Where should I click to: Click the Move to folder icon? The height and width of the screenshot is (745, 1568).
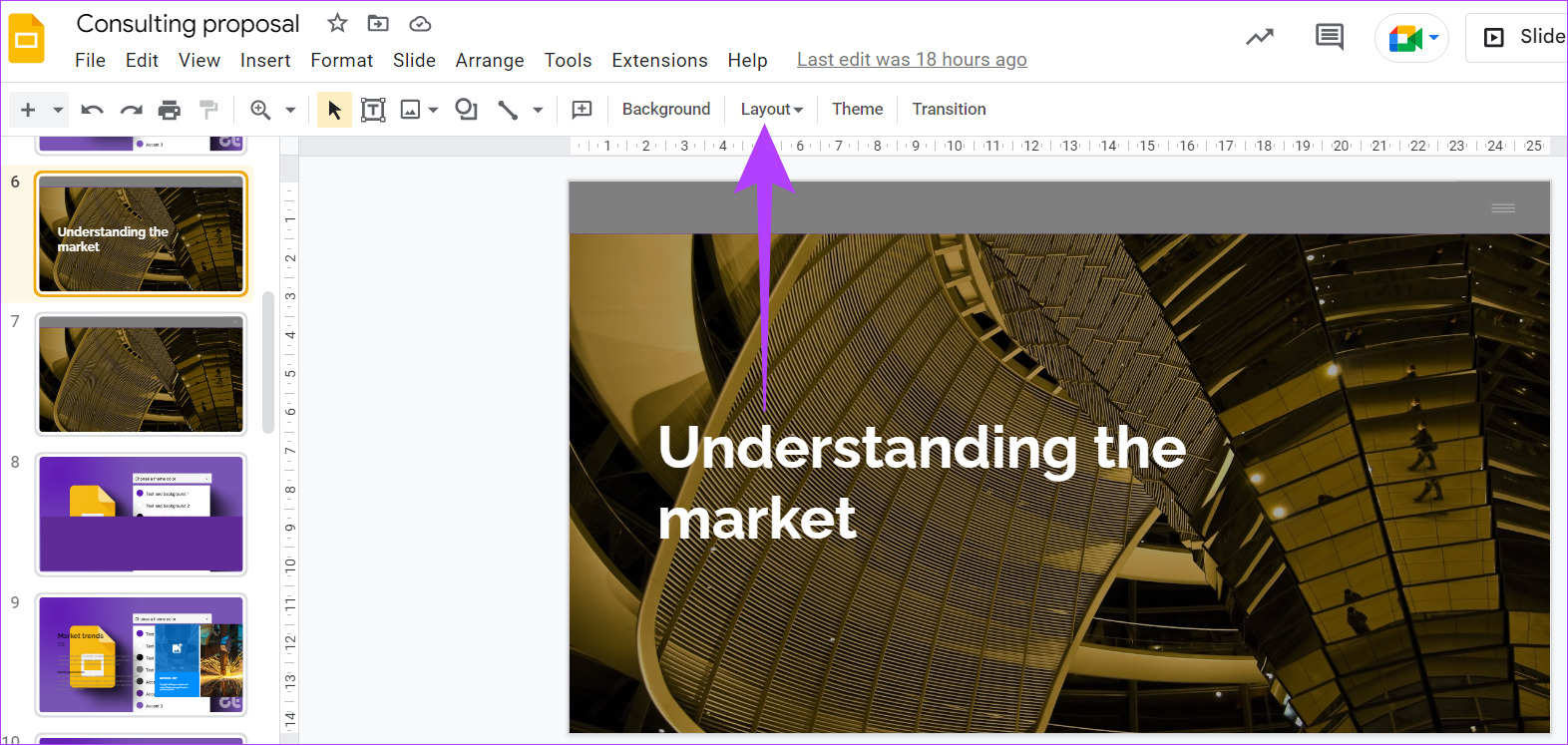click(378, 23)
